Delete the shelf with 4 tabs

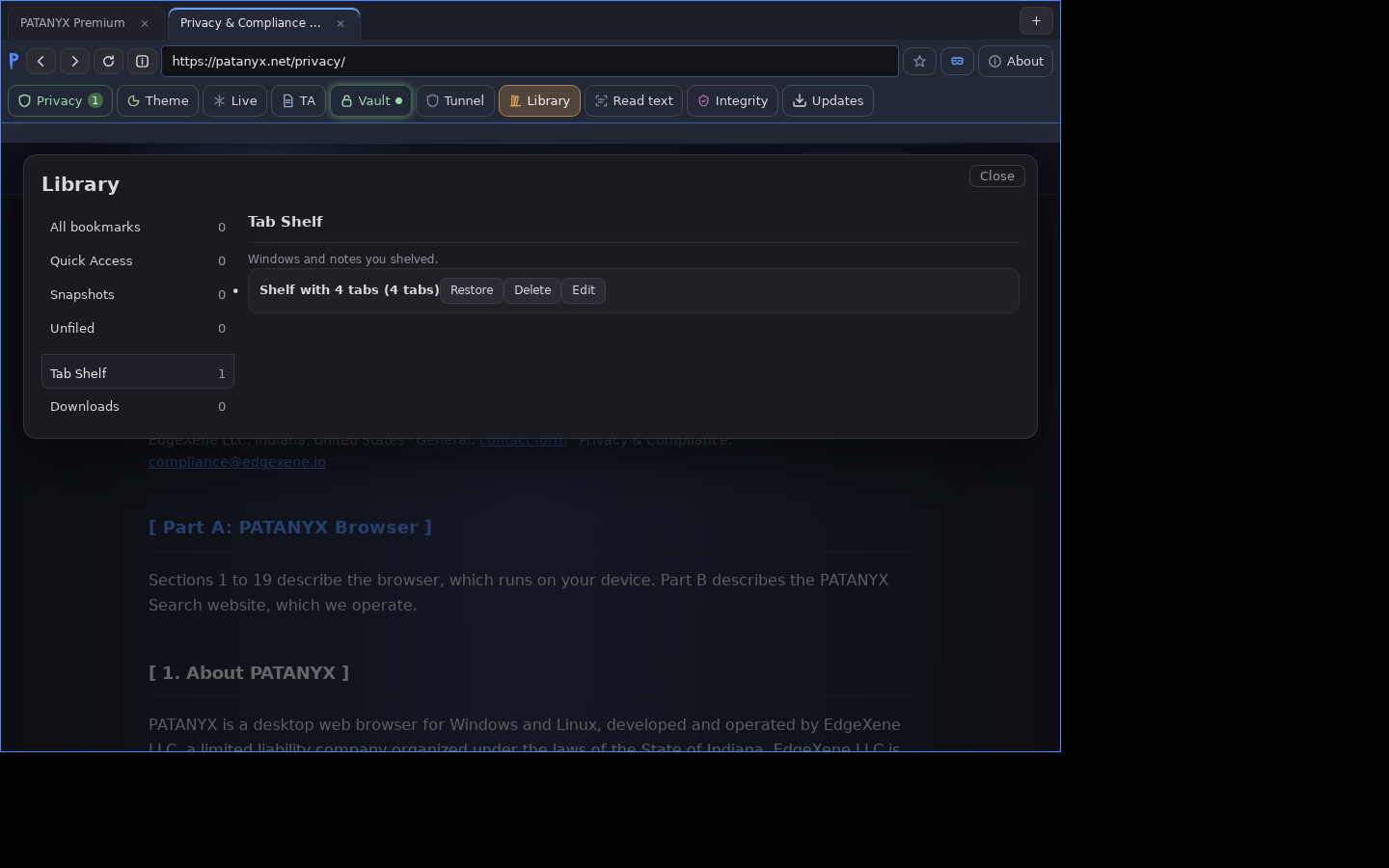[x=532, y=290]
